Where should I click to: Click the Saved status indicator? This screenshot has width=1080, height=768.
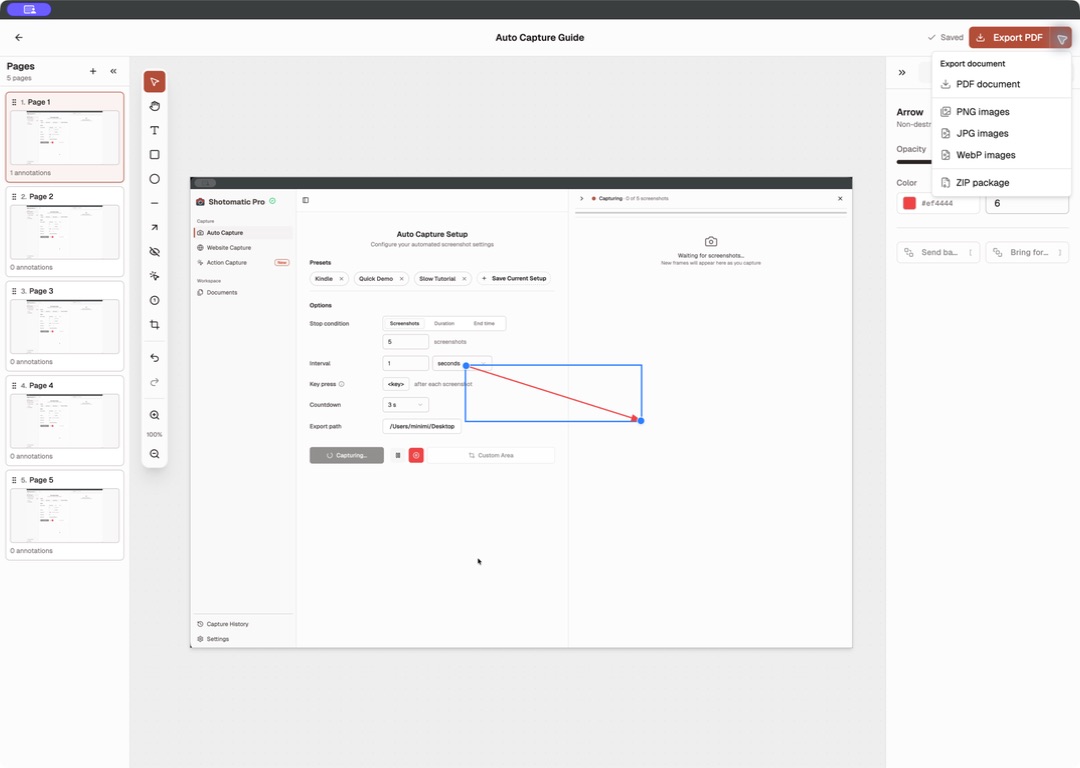tap(945, 38)
